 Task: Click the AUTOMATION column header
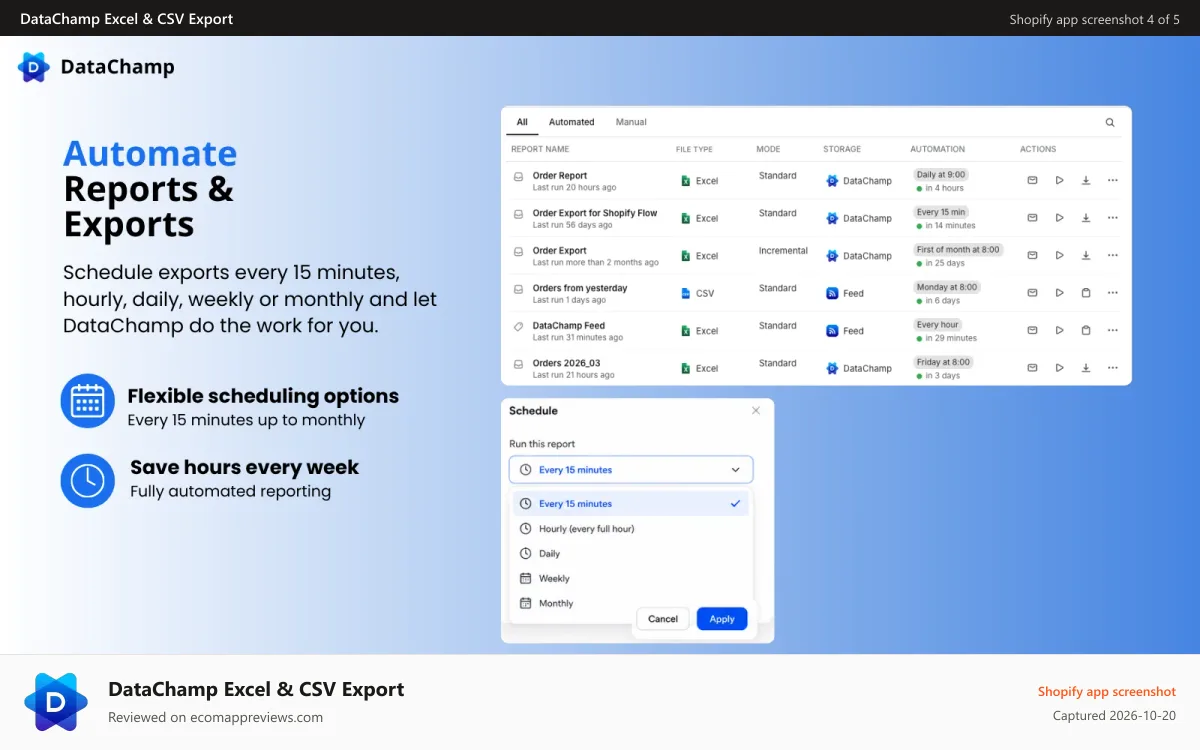pos(938,149)
